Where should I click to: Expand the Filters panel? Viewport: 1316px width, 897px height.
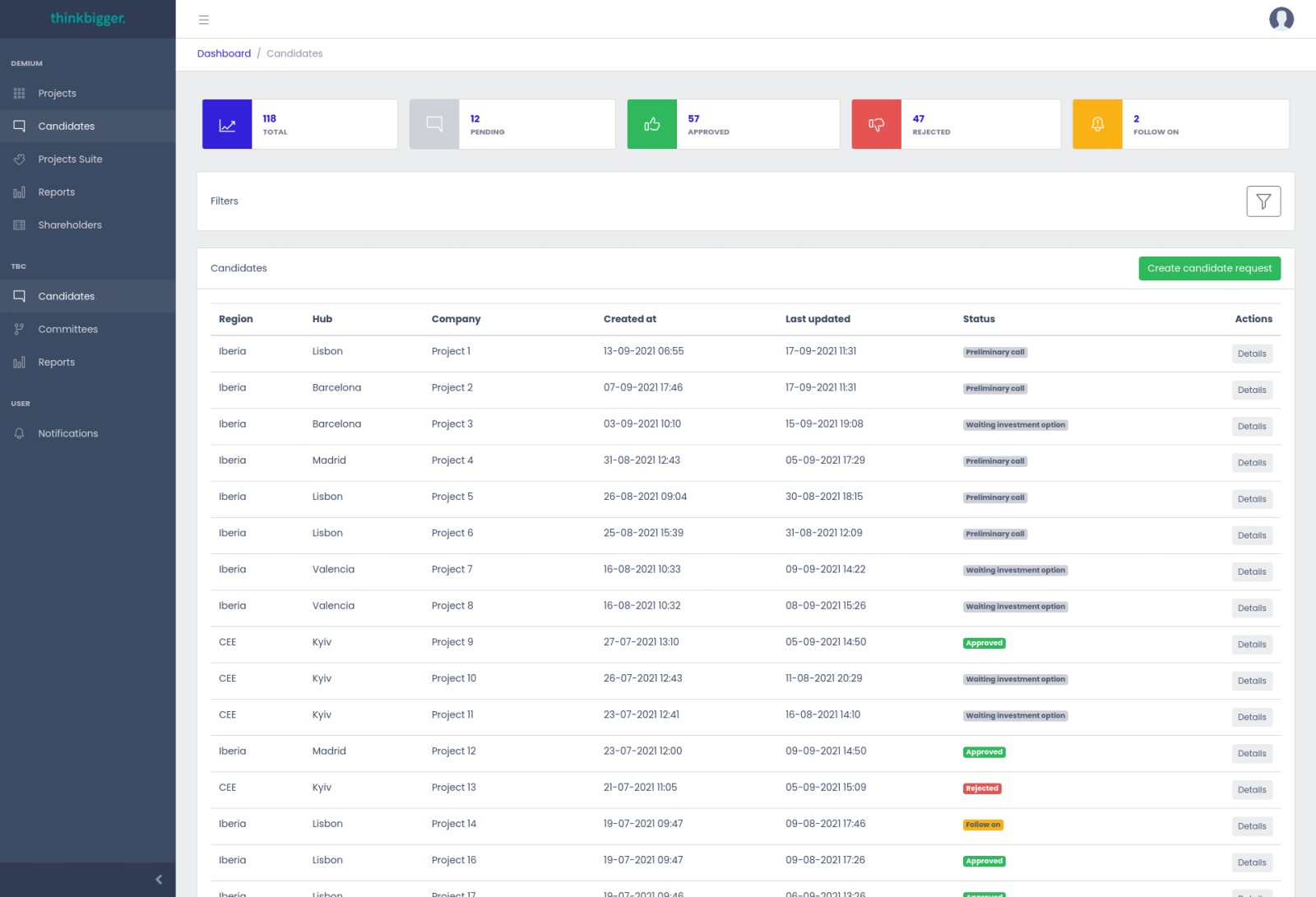pos(225,201)
